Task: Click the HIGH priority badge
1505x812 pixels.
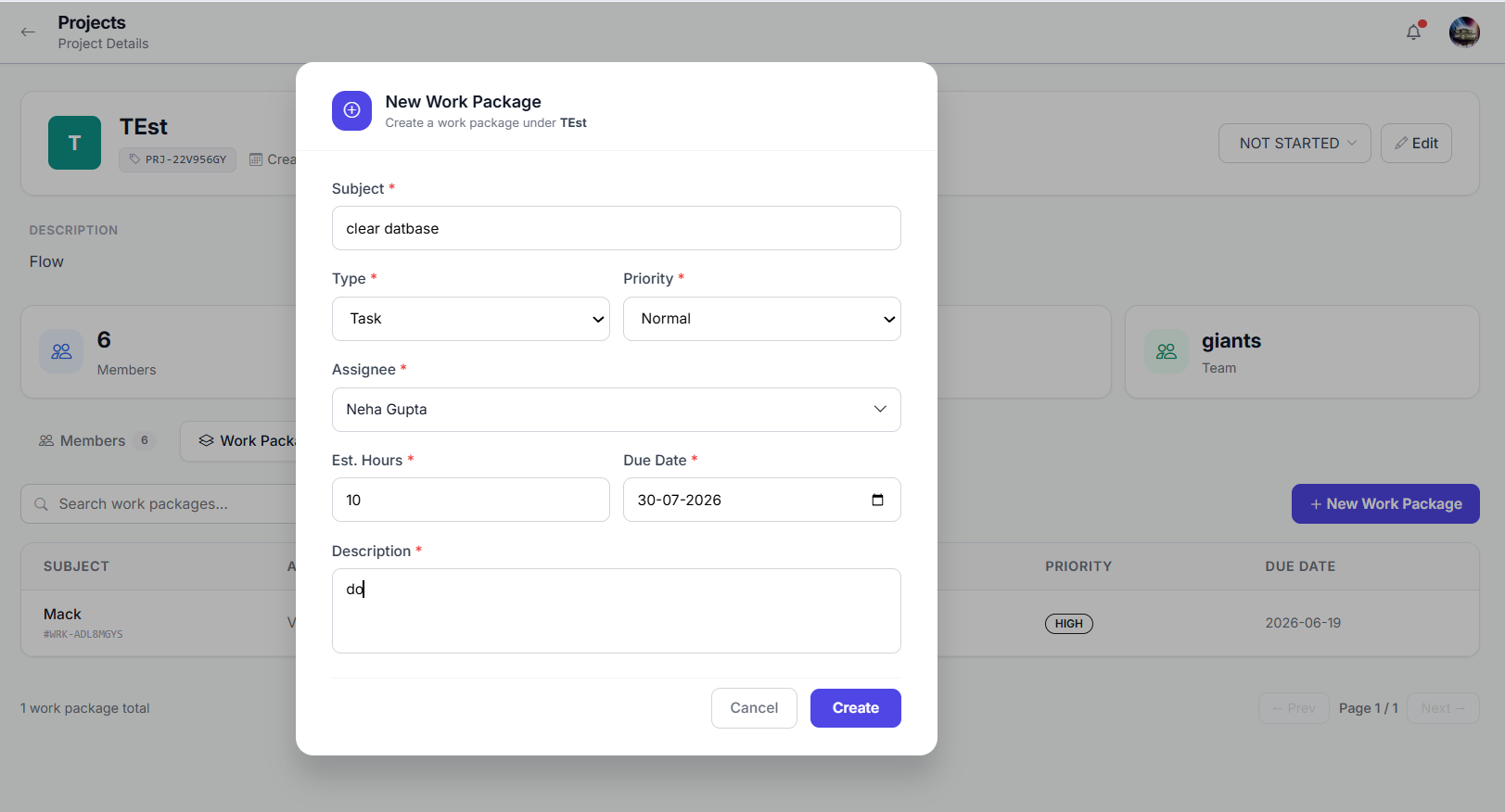Action: click(x=1069, y=624)
